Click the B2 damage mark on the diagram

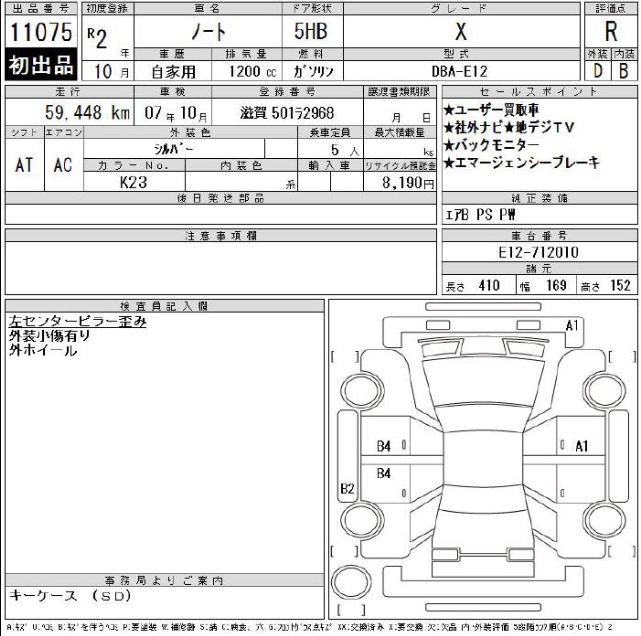point(347,489)
